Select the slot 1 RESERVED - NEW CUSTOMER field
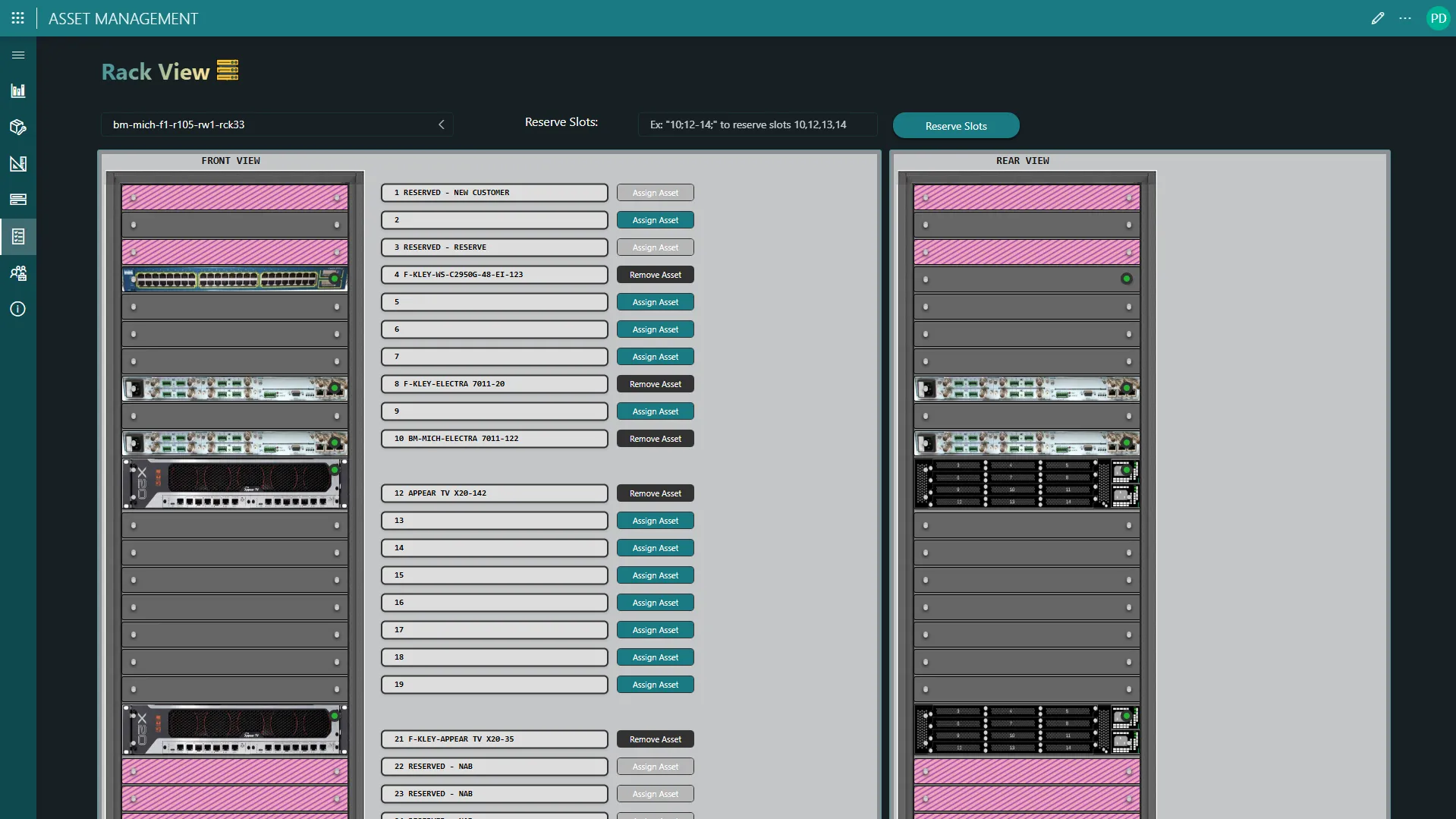Viewport: 1456px width, 819px height. (x=495, y=193)
